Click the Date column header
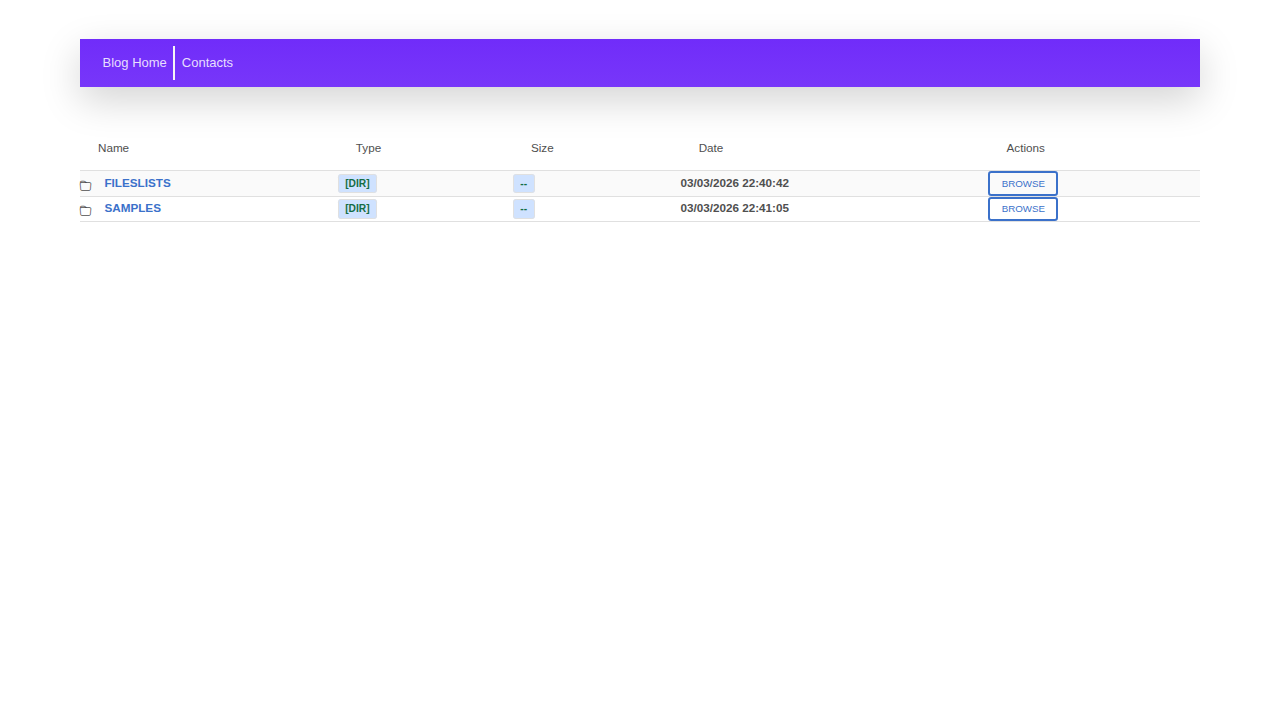The height and width of the screenshot is (720, 1280). click(x=710, y=148)
